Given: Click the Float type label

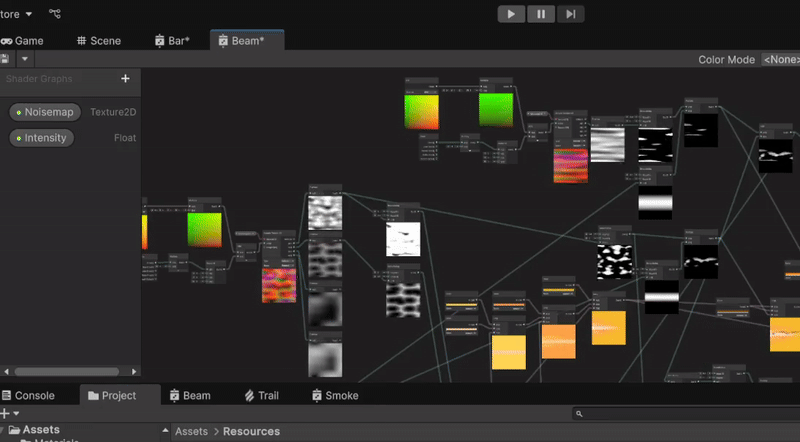Looking at the screenshot, I should pos(125,138).
